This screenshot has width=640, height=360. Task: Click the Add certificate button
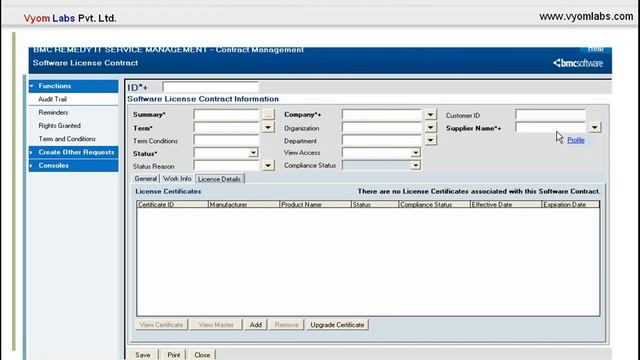[256, 325]
